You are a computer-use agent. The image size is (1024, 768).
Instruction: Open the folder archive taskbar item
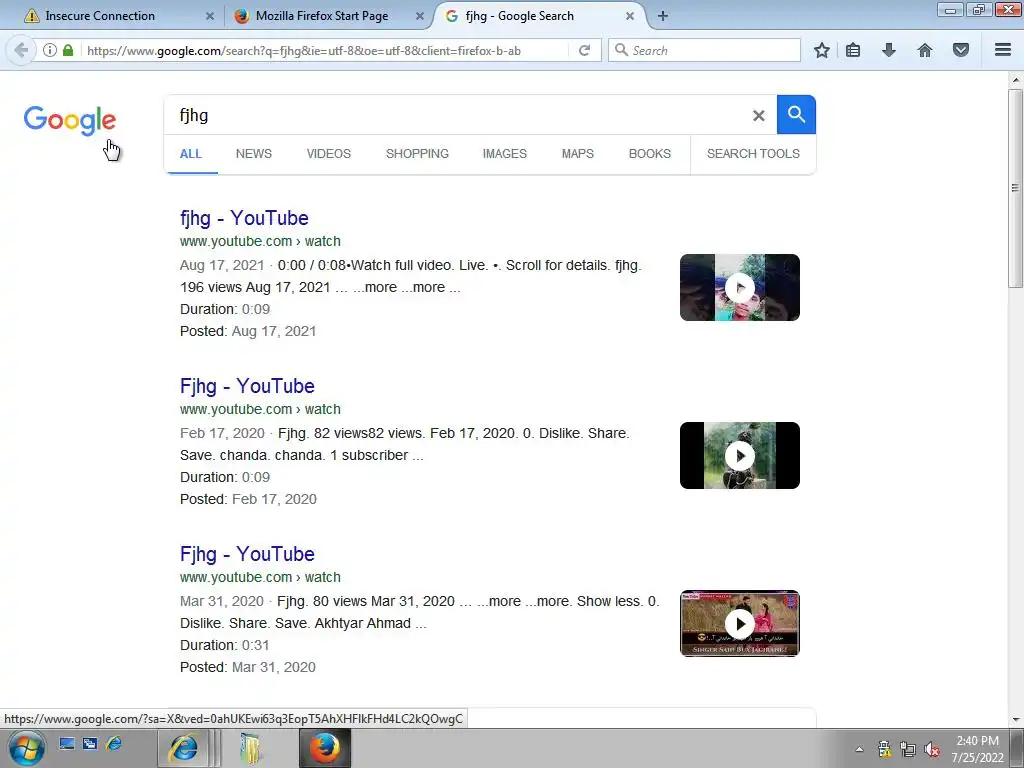[250, 748]
